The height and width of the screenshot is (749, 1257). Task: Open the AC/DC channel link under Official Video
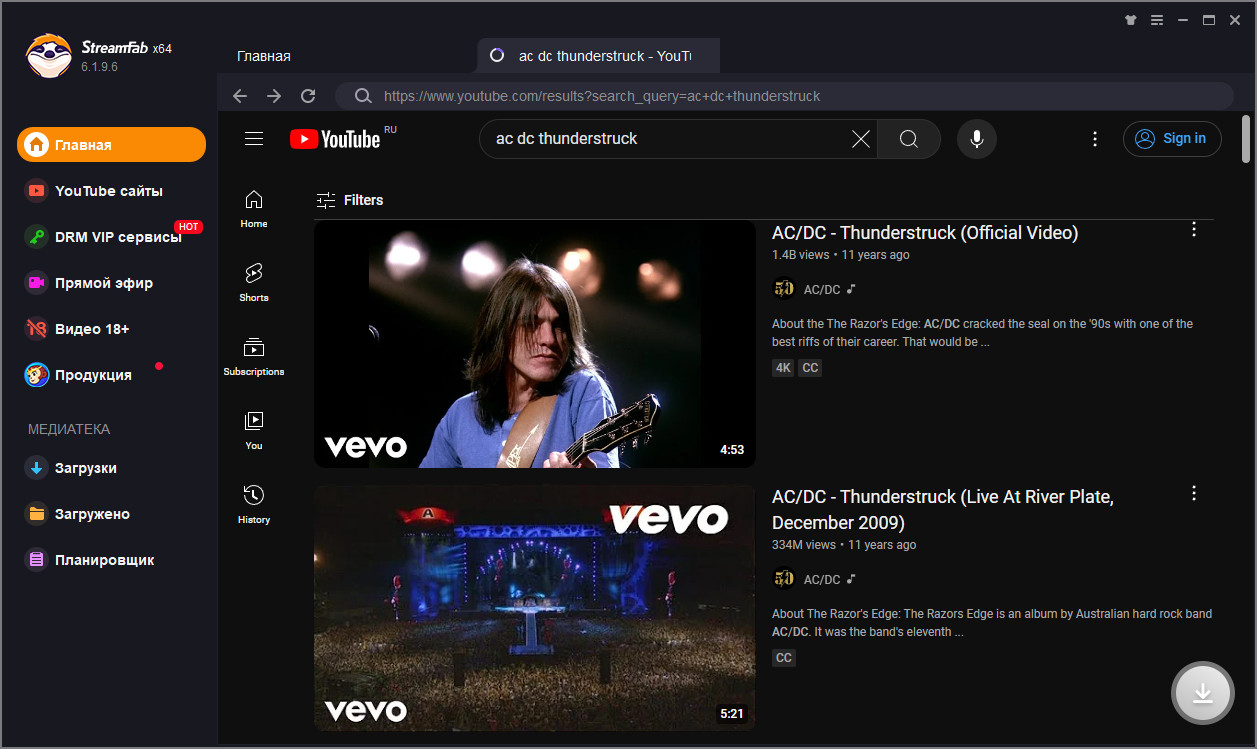[822, 289]
